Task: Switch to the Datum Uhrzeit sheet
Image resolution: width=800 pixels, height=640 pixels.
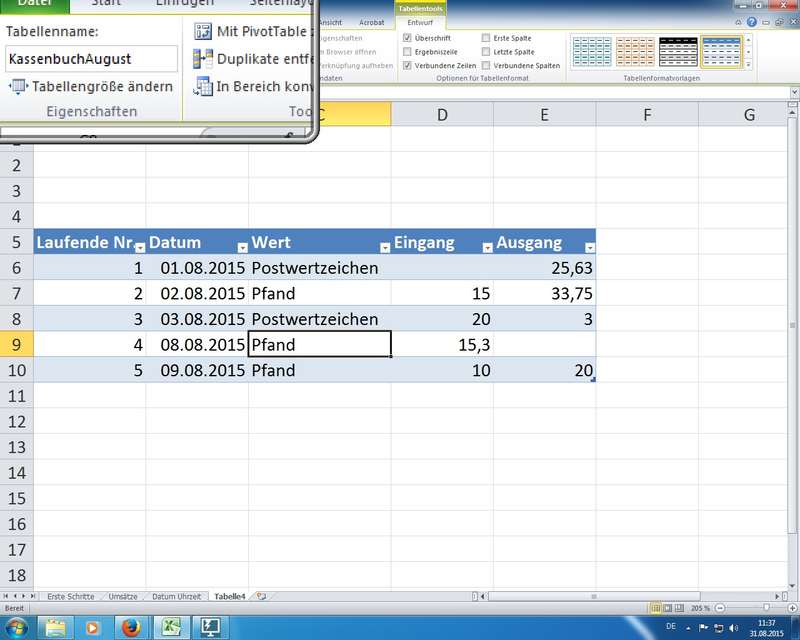Action: point(177,596)
